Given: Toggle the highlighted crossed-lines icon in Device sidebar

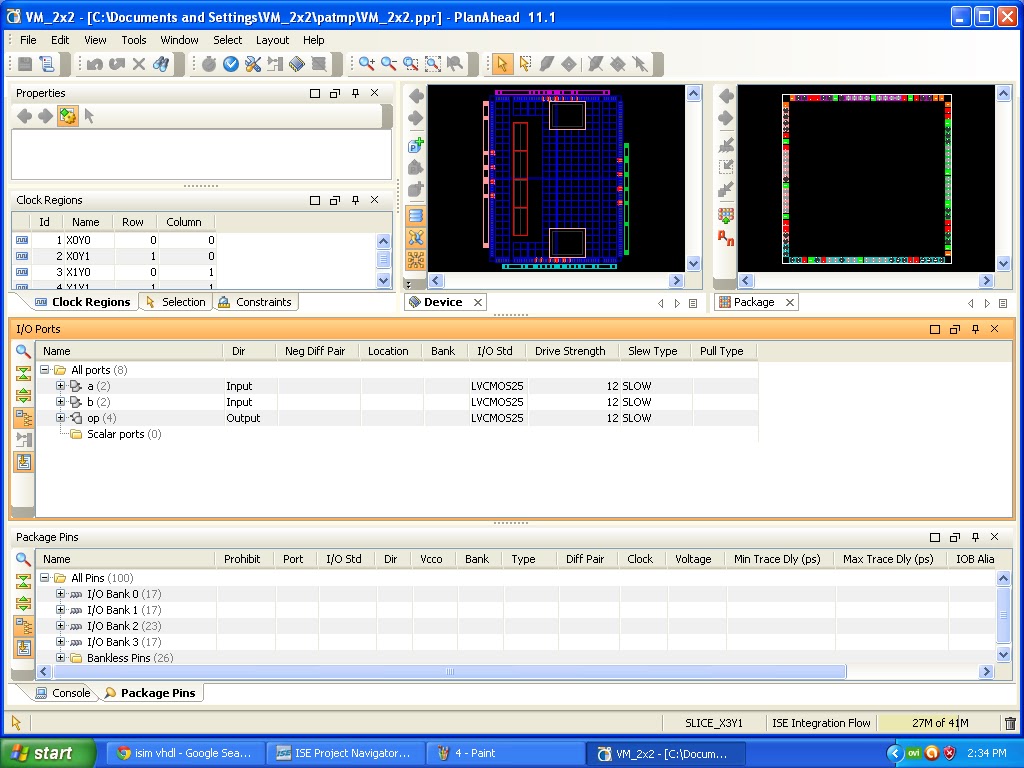Looking at the screenshot, I should tap(416, 238).
